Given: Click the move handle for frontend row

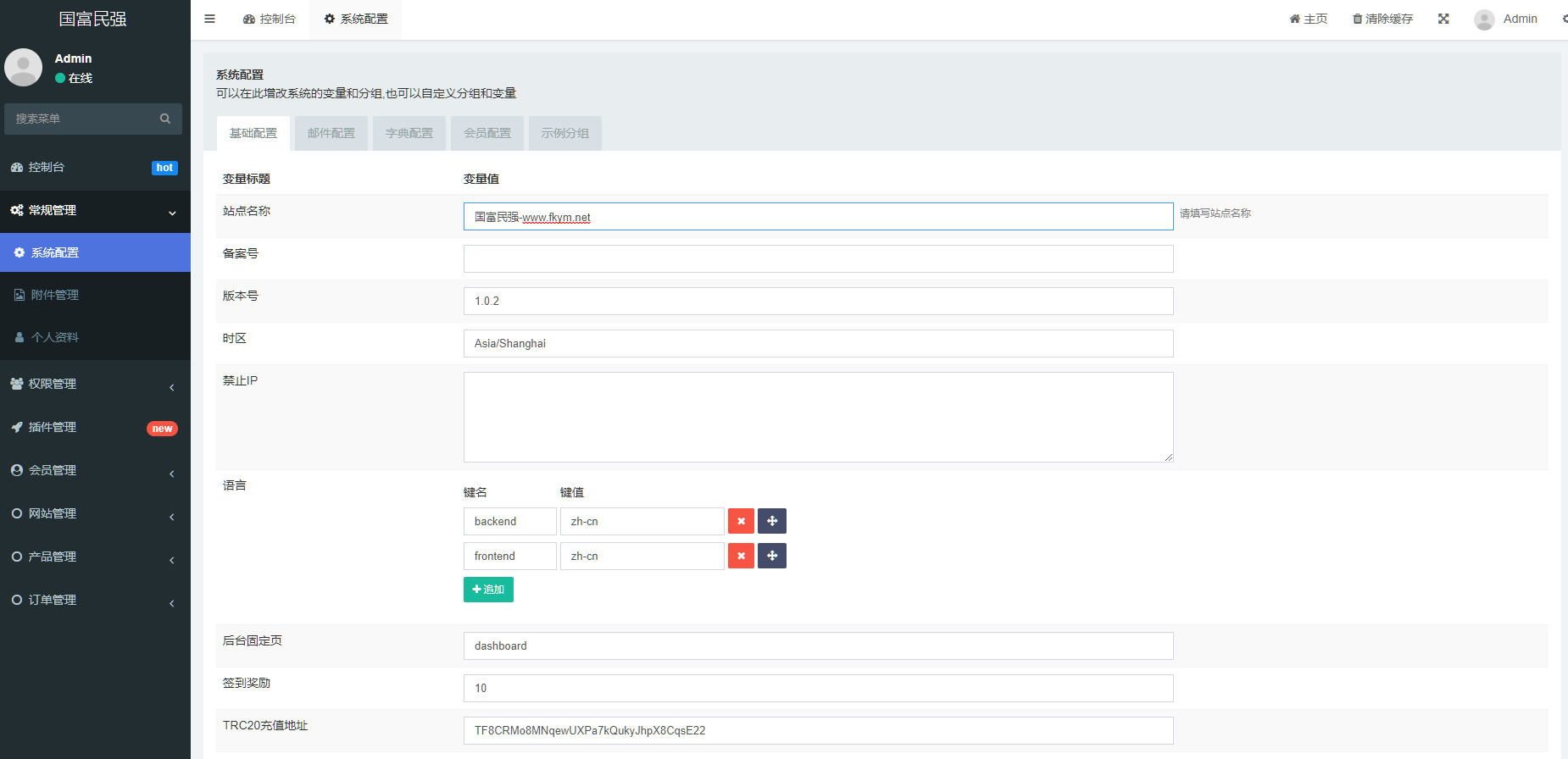Looking at the screenshot, I should click(771, 556).
